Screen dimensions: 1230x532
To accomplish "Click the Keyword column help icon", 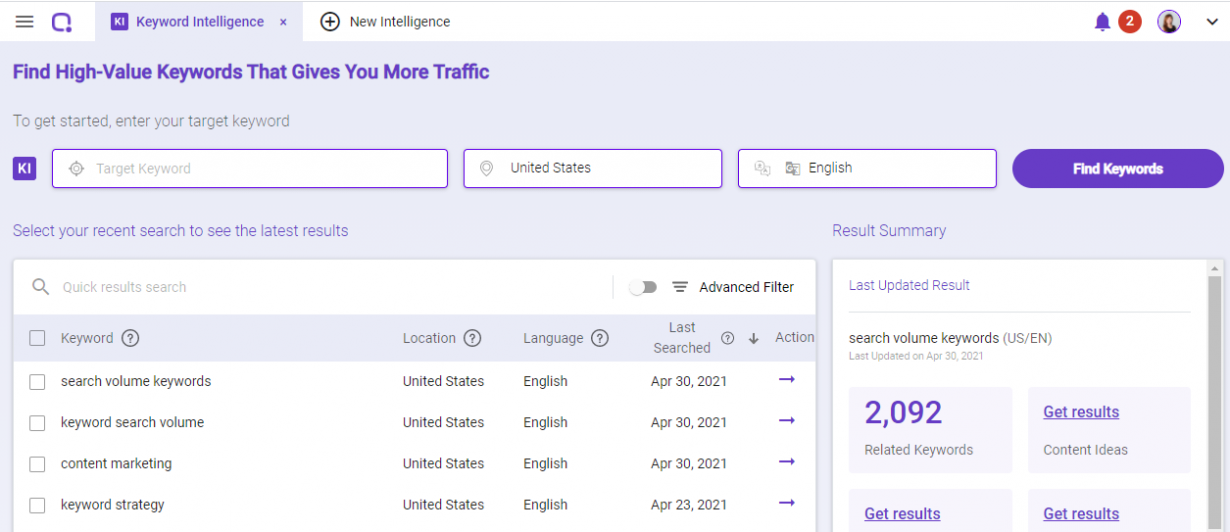I will (130, 338).
